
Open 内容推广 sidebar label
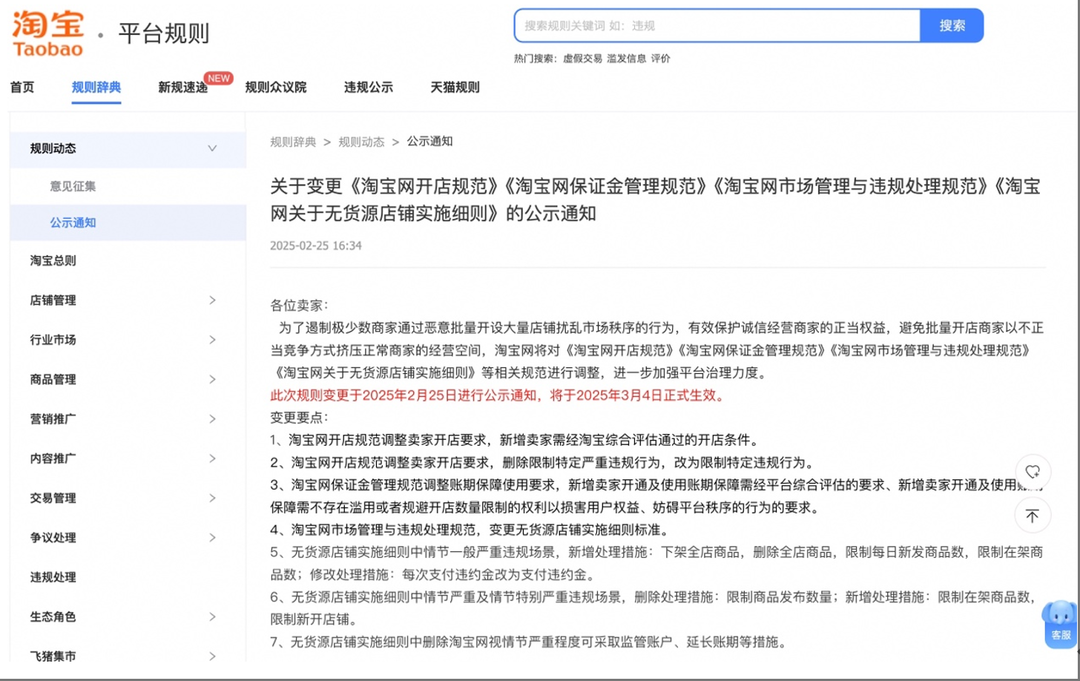[x=53, y=459]
